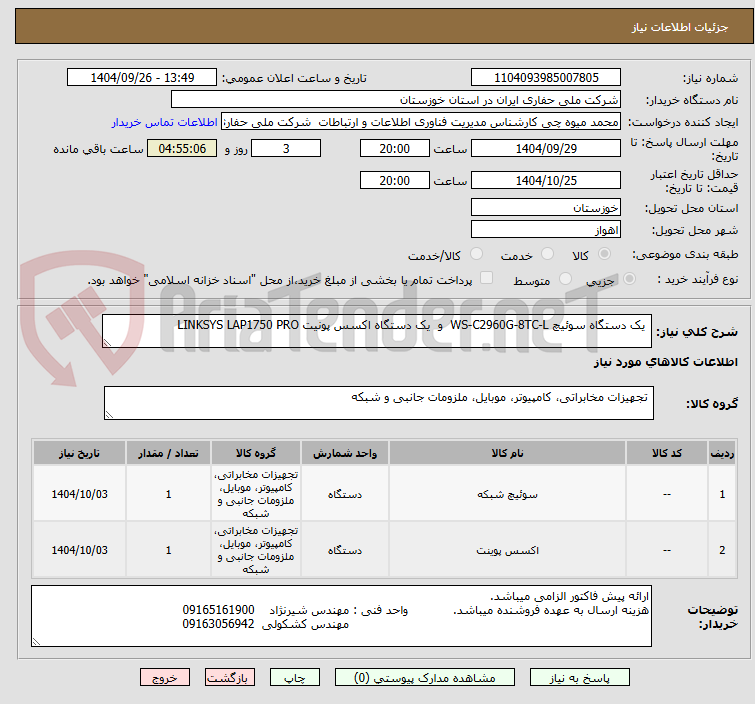Click the سوئیچ شبکه item name cell

tap(508, 494)
